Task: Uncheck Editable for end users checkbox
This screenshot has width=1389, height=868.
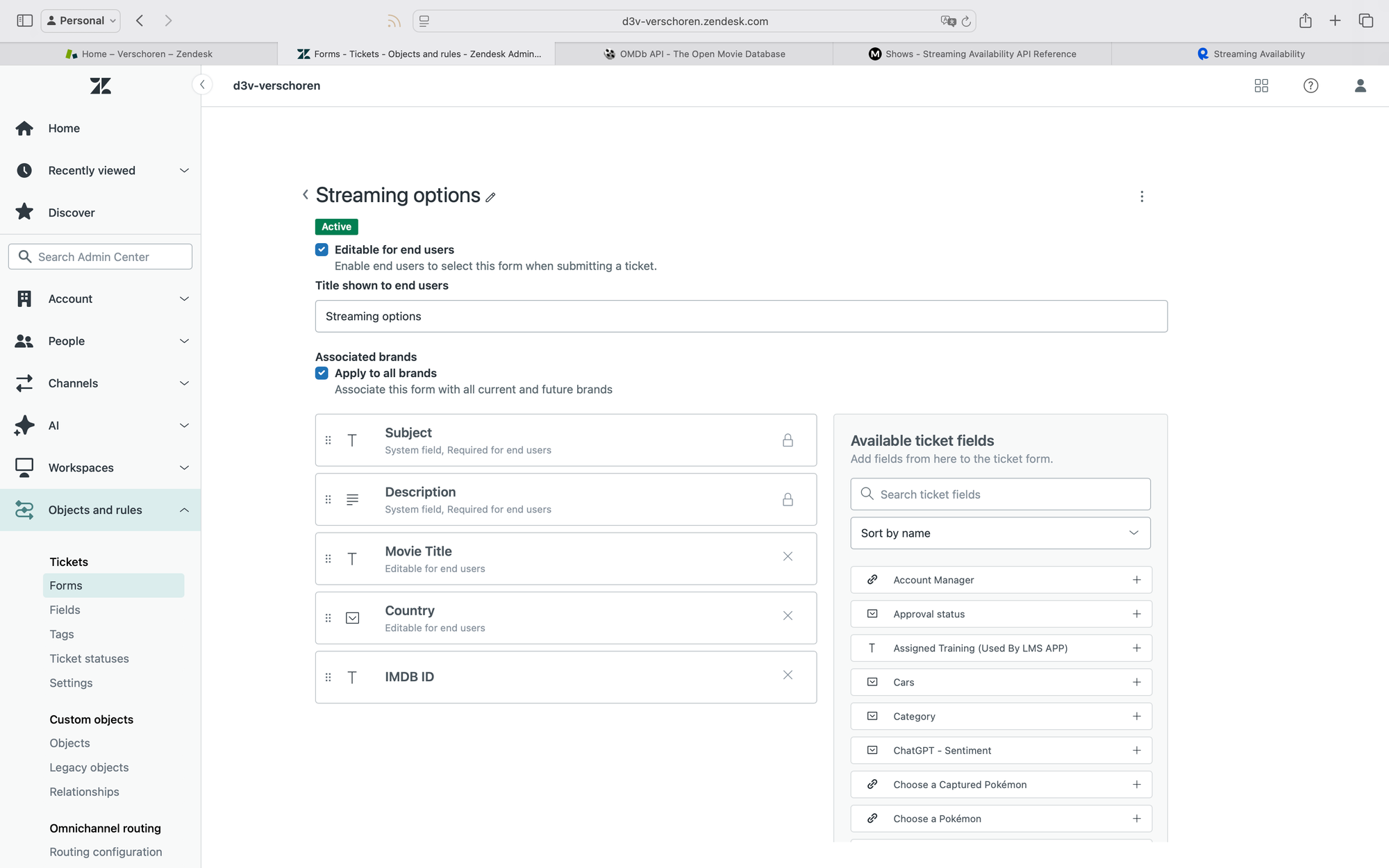Action: coord(322,249)
